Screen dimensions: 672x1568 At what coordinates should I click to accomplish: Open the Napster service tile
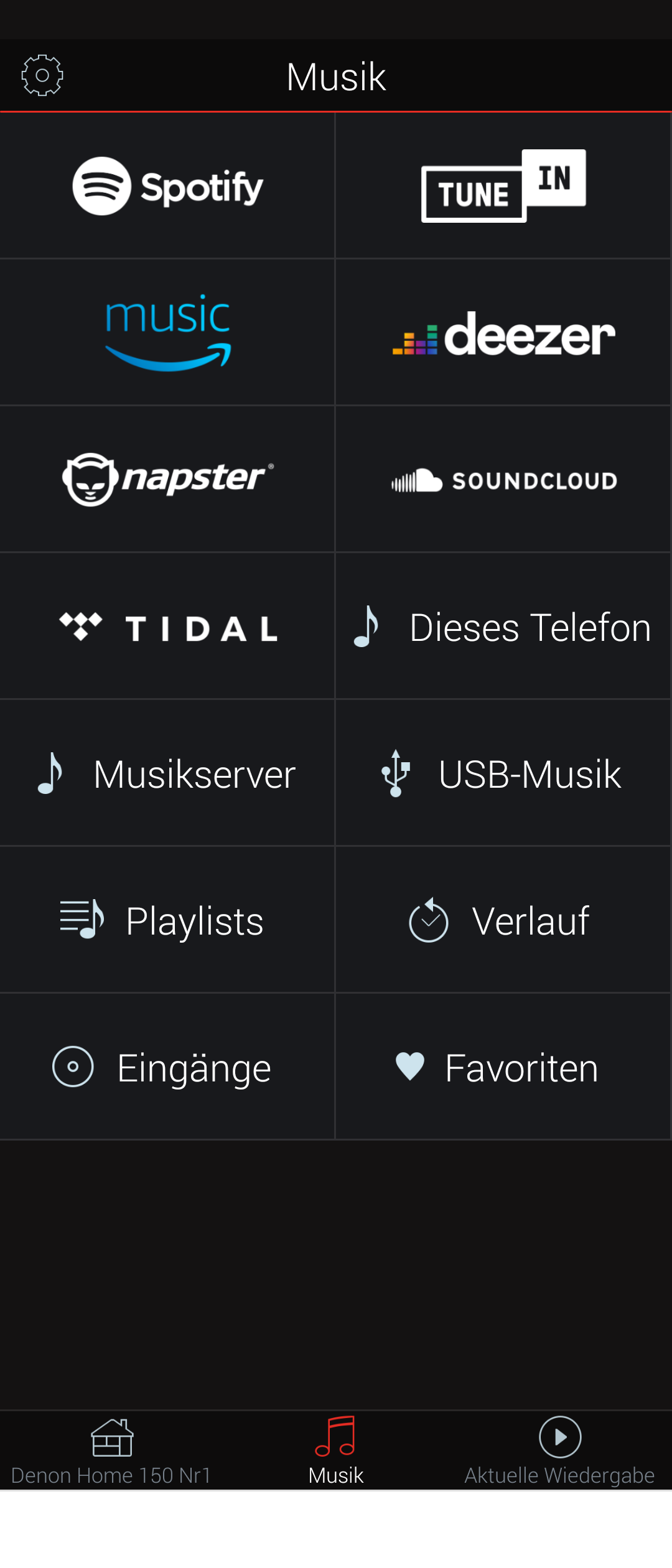tap(167, 479)
